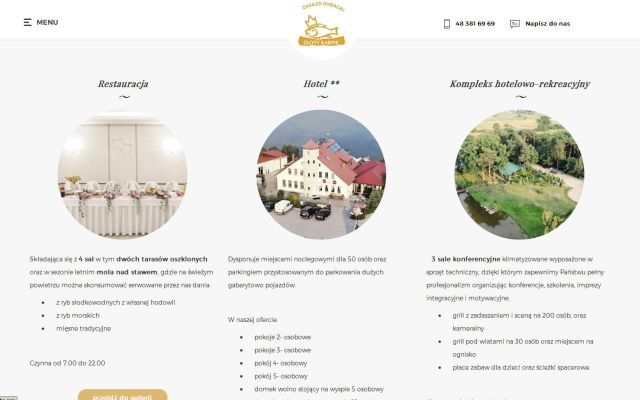
Task: Open the hotel building circular photo
Action: click(x=321, y=174)
